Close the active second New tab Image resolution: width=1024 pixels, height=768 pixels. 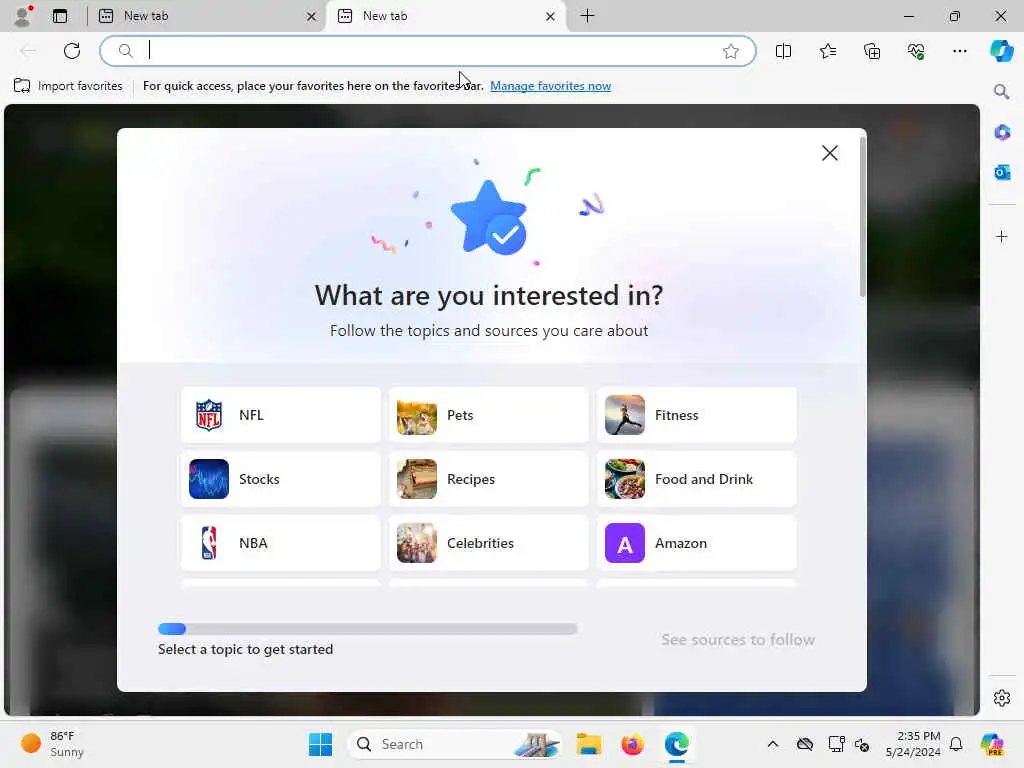click(x=551, y=16)
